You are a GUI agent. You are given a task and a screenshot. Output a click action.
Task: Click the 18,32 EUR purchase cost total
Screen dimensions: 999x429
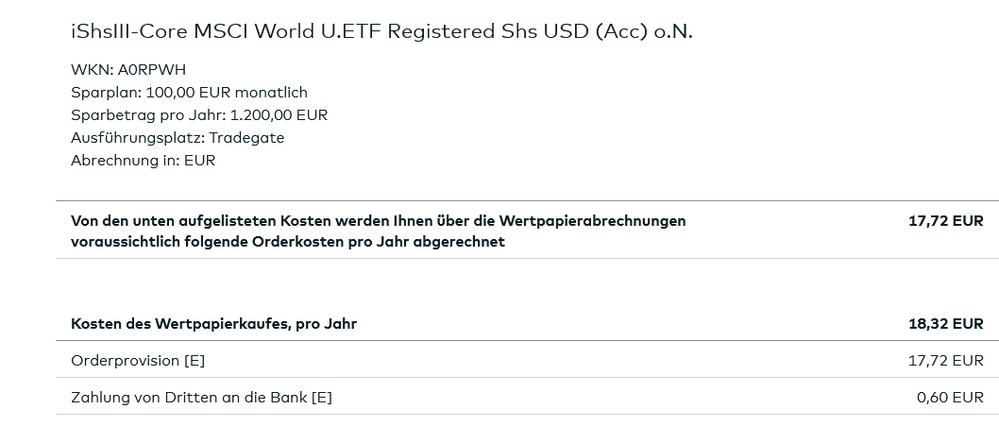pos(945,324)
